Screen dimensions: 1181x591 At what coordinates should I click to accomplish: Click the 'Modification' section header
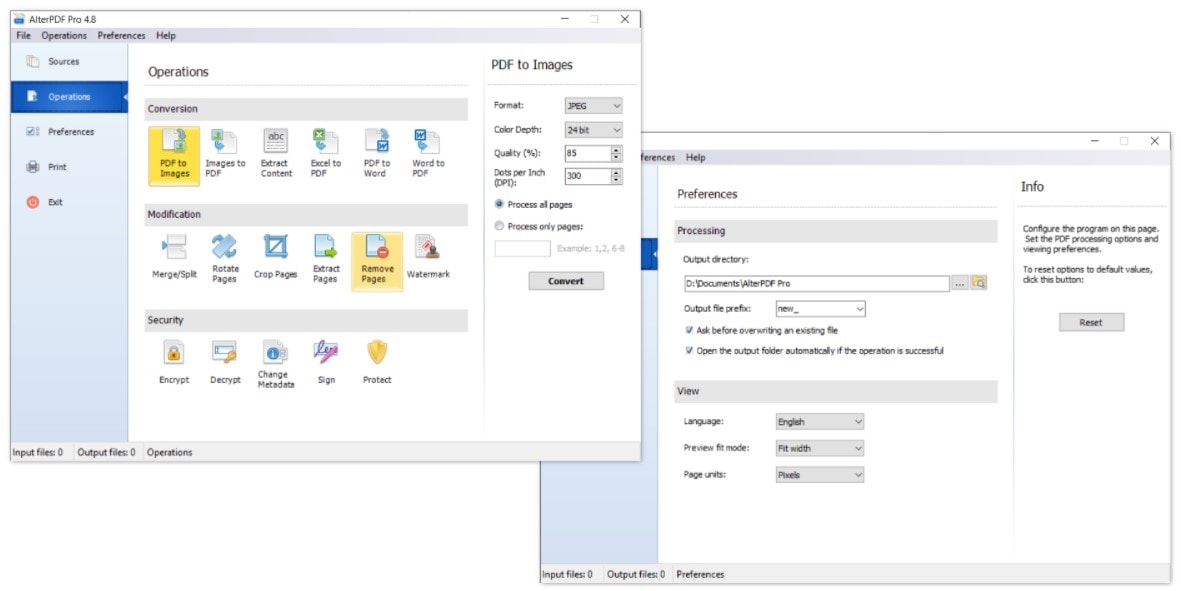click(307, 215)
